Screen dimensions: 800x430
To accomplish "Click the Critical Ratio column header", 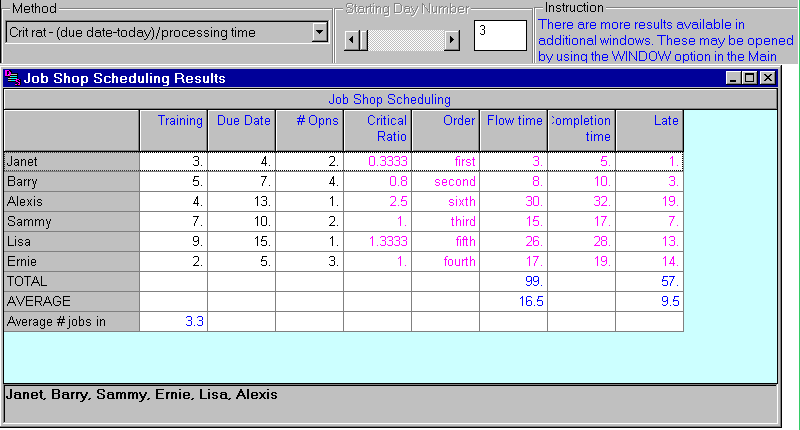I will tap(378, 129).
